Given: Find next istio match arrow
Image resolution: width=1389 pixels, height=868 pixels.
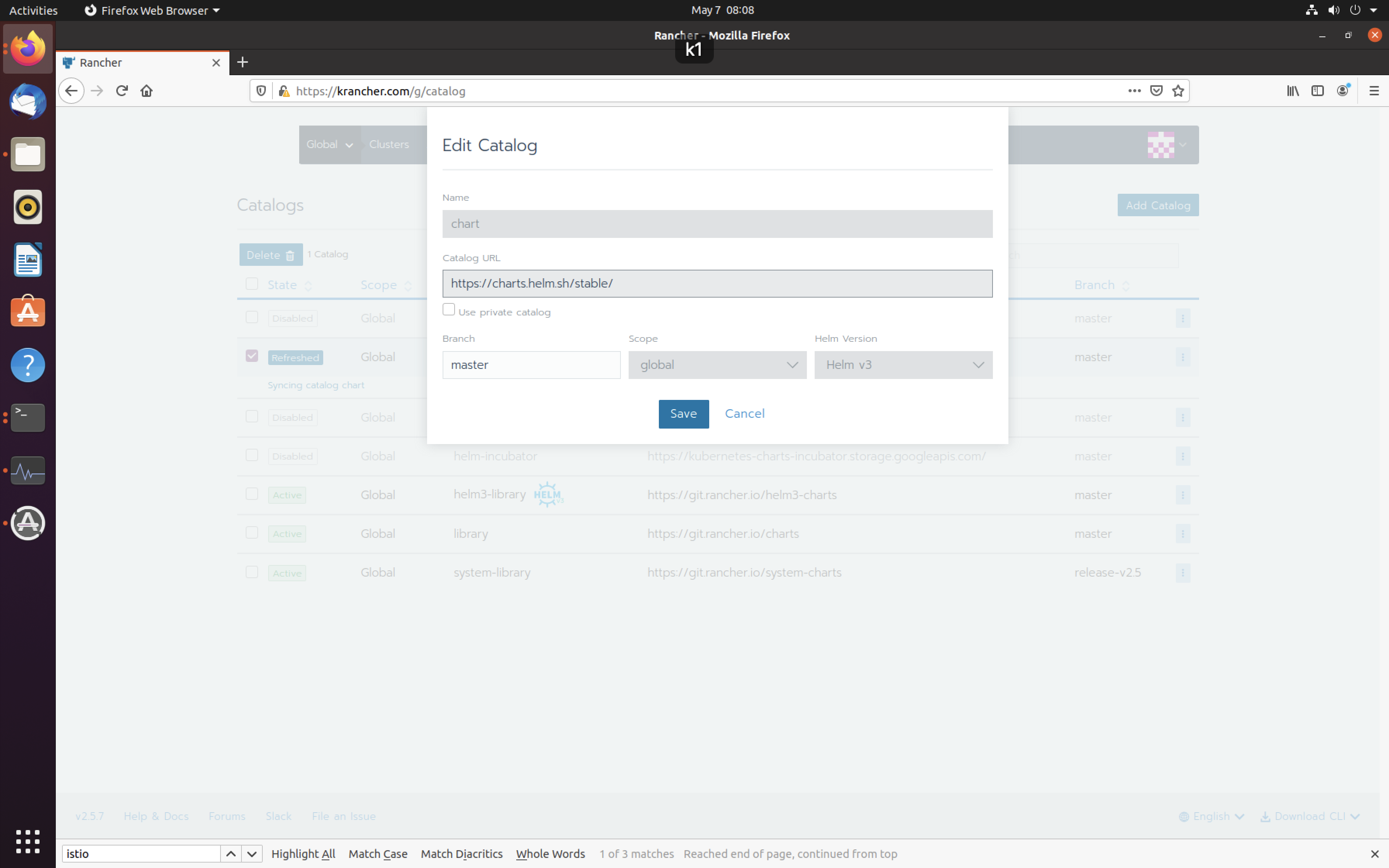Looking at the screenshot, I should [x=252, y=854].
